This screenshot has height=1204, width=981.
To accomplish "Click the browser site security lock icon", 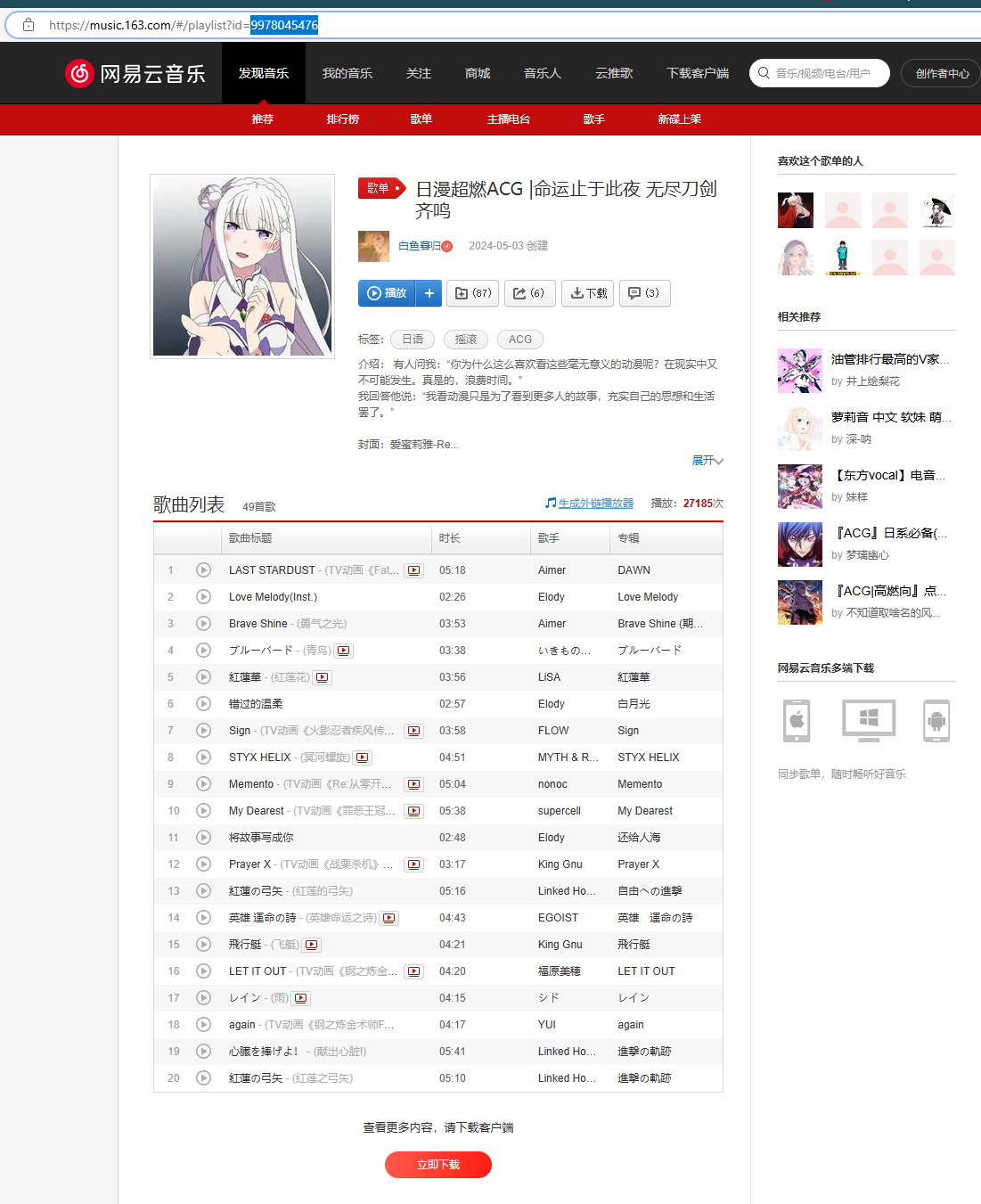I will click(x=29, y=25).
